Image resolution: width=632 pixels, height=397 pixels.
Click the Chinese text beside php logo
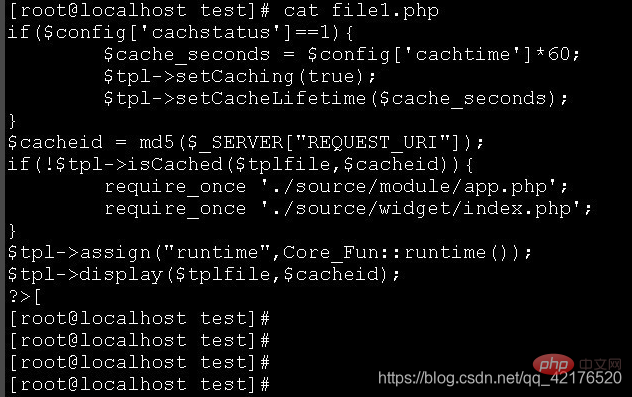click(x=601, y=364)
